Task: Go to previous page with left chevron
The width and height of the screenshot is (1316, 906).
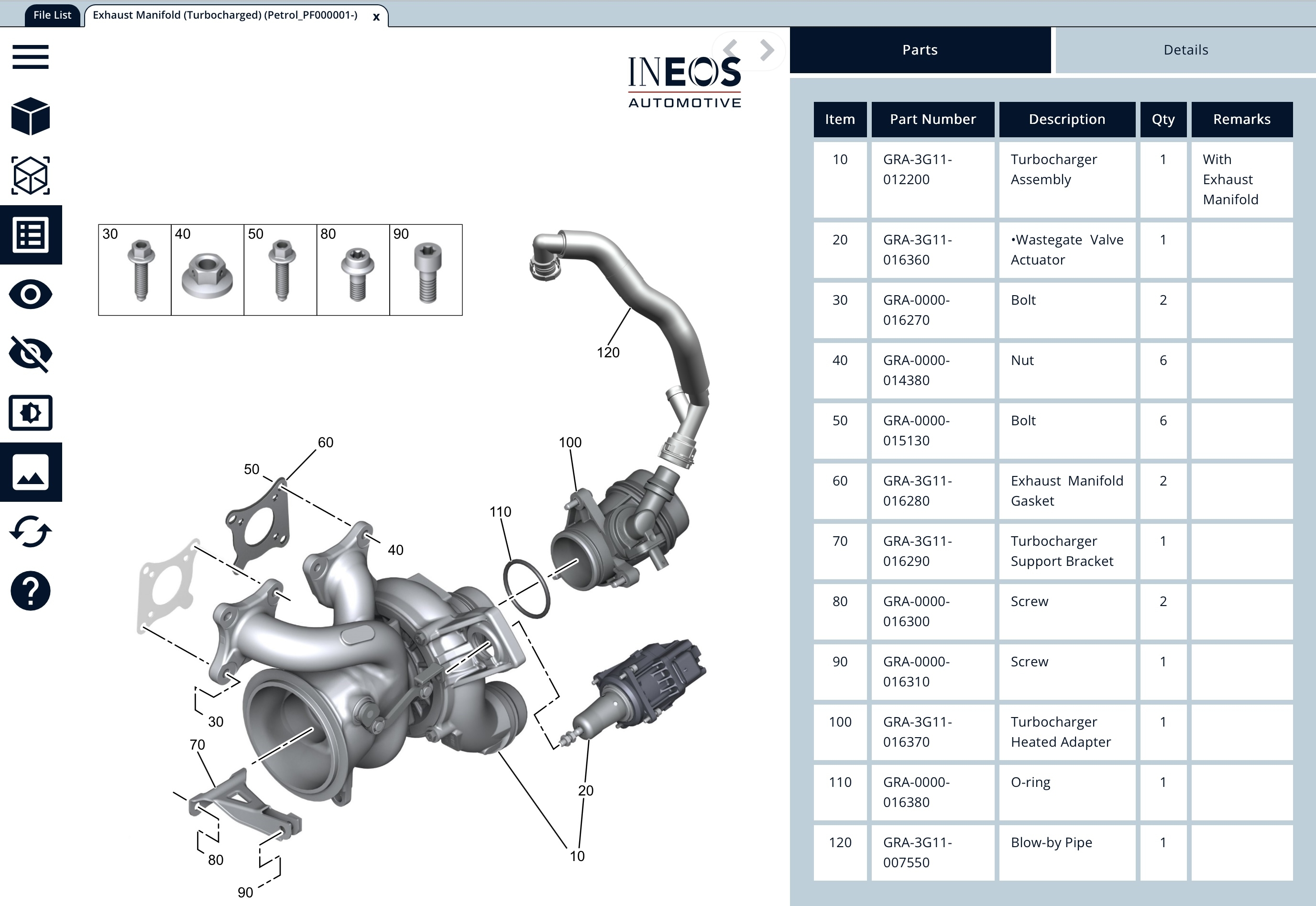Action: 731,50
